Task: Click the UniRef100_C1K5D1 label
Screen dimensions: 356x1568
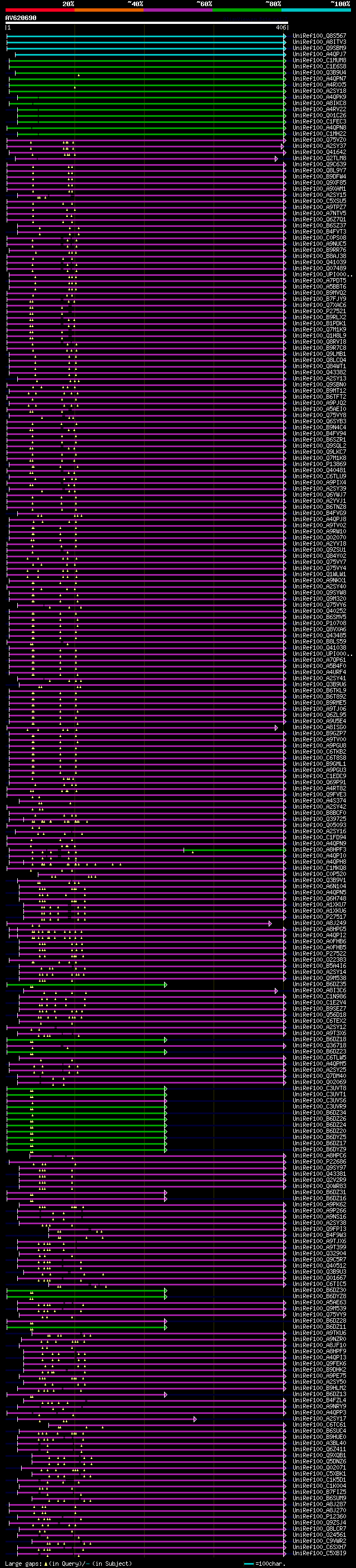Action: [319, 1480]
